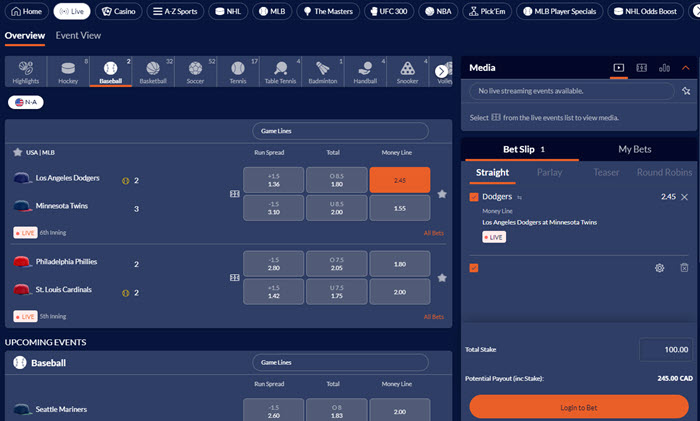Open NBA shortcut
Image resolution: width=700 pixels, height=421 pixels.
pyautogui.click(x=438, y=11)
